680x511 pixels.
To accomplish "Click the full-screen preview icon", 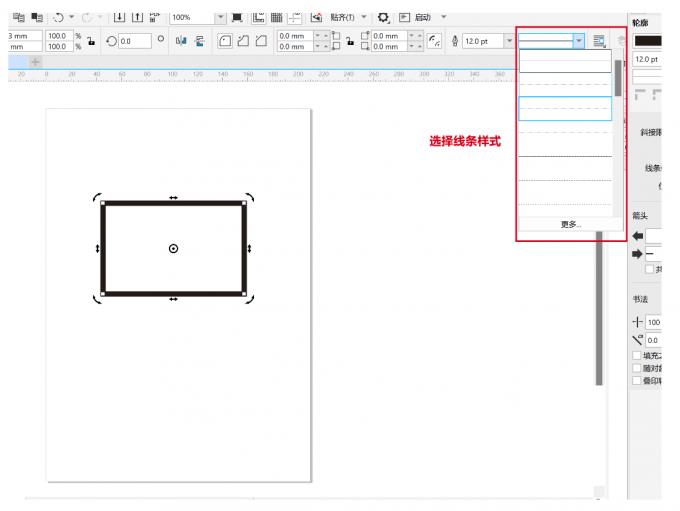I will click(237, 17).
